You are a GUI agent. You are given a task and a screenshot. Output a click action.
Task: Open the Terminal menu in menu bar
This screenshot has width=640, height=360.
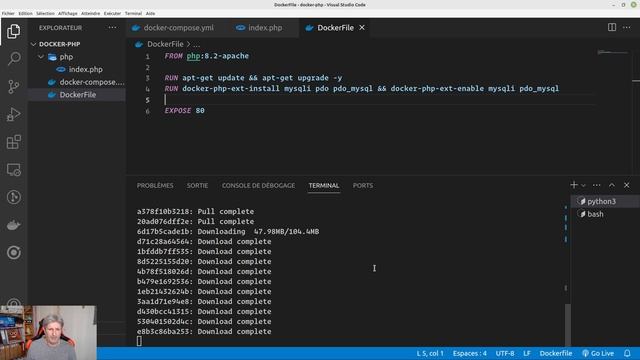tap(133, 13)
